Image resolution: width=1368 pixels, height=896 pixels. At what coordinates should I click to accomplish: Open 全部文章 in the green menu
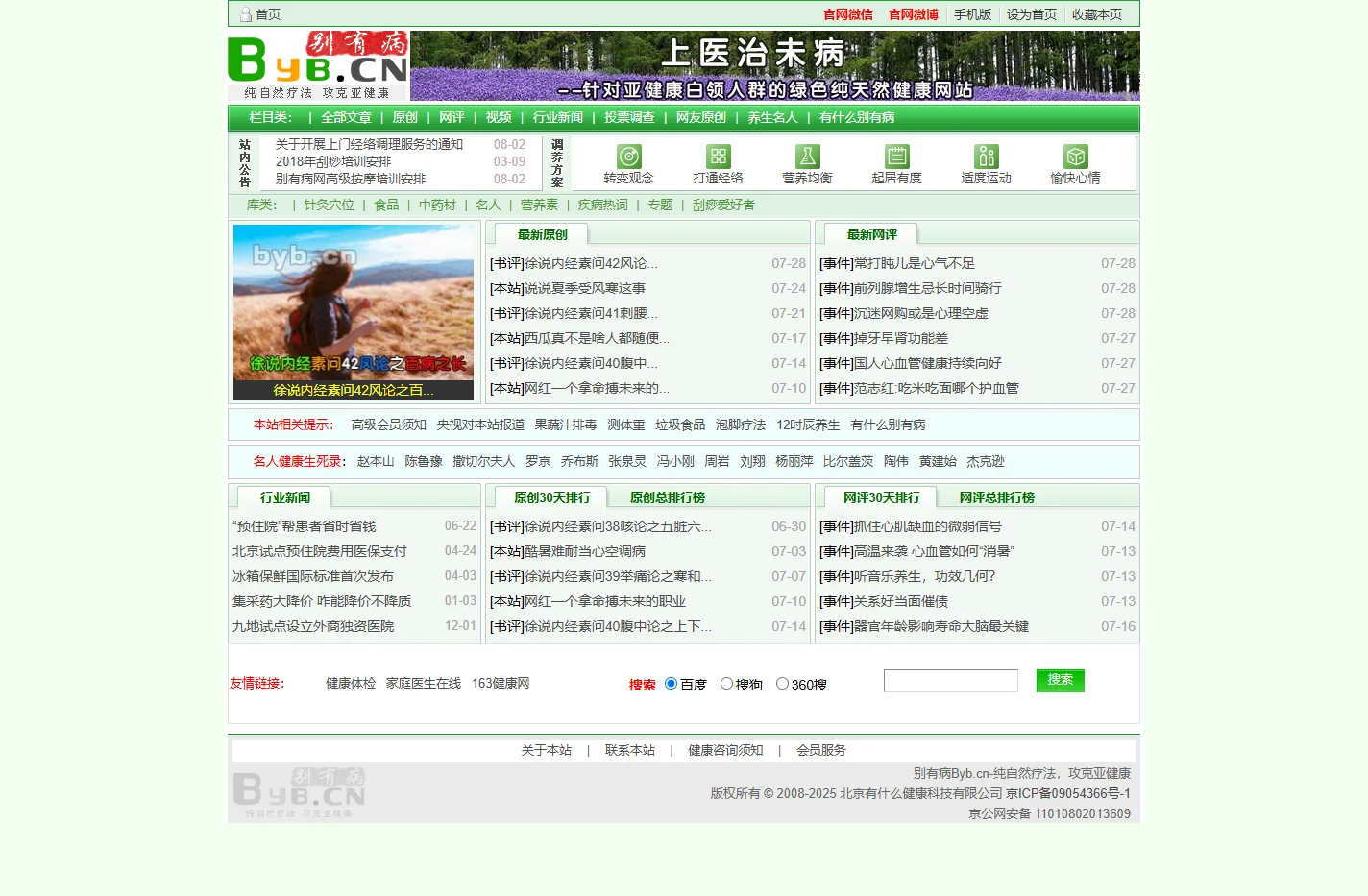[346, 117]
